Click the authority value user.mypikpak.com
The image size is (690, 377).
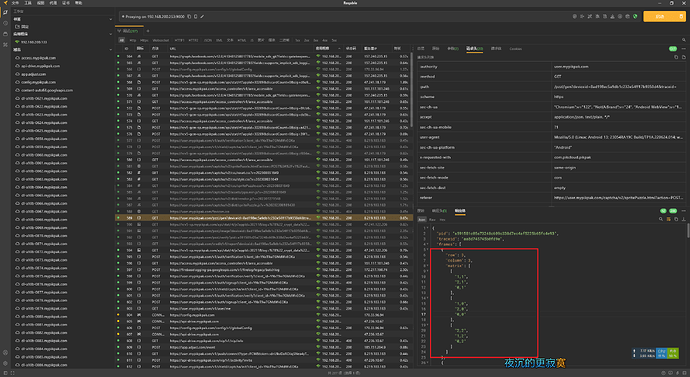pos(571,67)
